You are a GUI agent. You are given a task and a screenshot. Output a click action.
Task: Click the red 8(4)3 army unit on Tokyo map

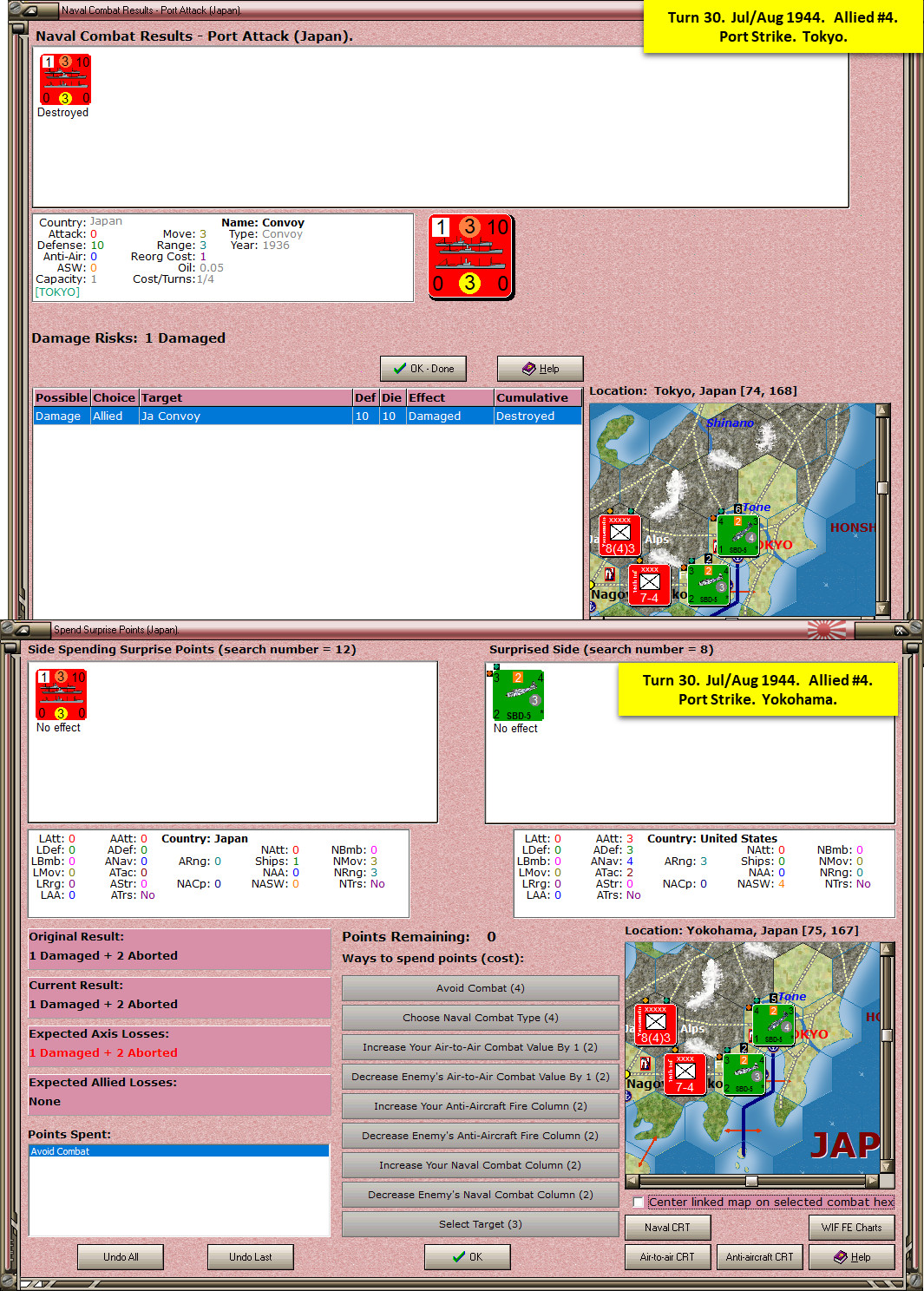coord(619,534)
